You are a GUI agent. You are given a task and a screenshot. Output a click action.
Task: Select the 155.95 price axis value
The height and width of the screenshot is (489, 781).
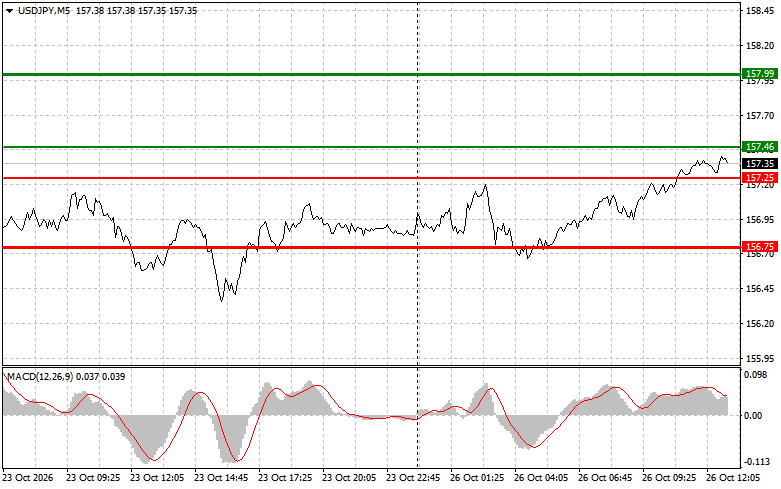point(760,359)
